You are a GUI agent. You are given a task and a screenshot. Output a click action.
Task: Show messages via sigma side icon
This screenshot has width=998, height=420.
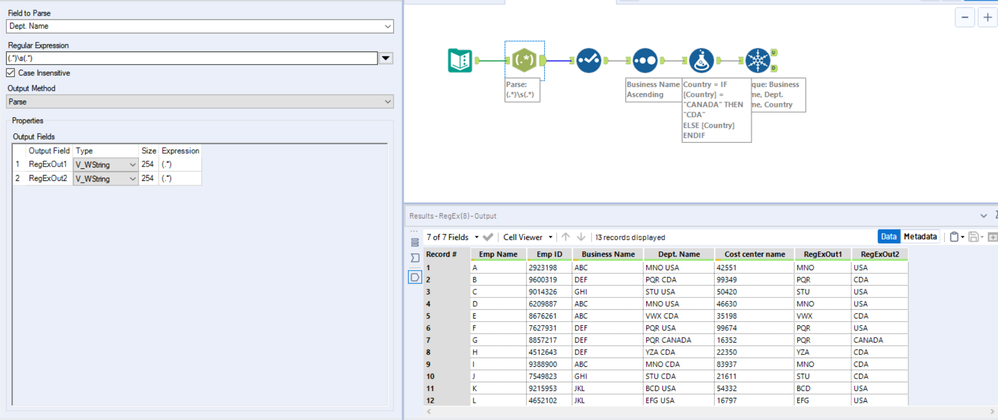point(415,258)
